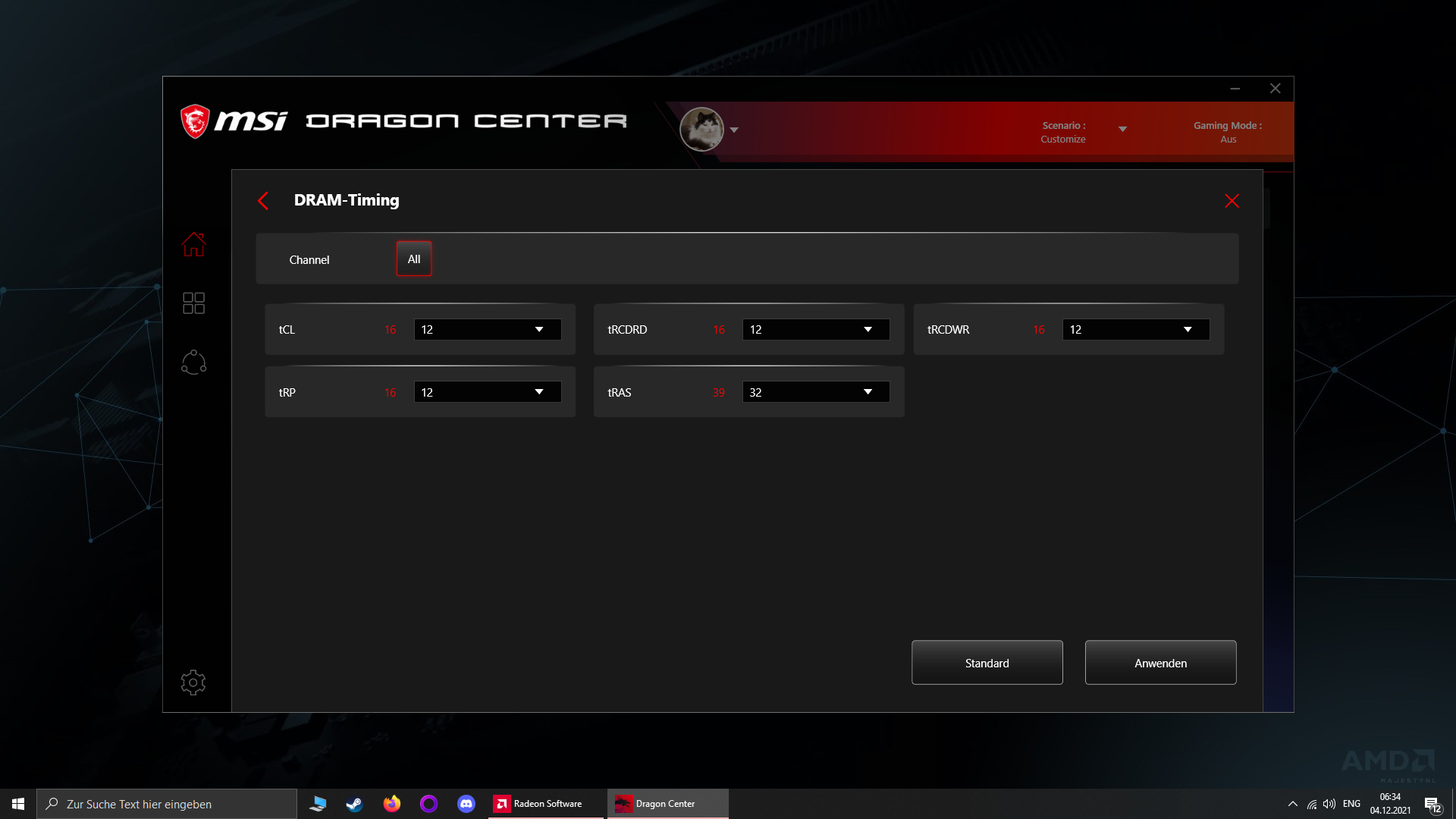Toggle the All channel button
Image resolution: width=1456 pixels, height=819 pixels.
[413, 259]
